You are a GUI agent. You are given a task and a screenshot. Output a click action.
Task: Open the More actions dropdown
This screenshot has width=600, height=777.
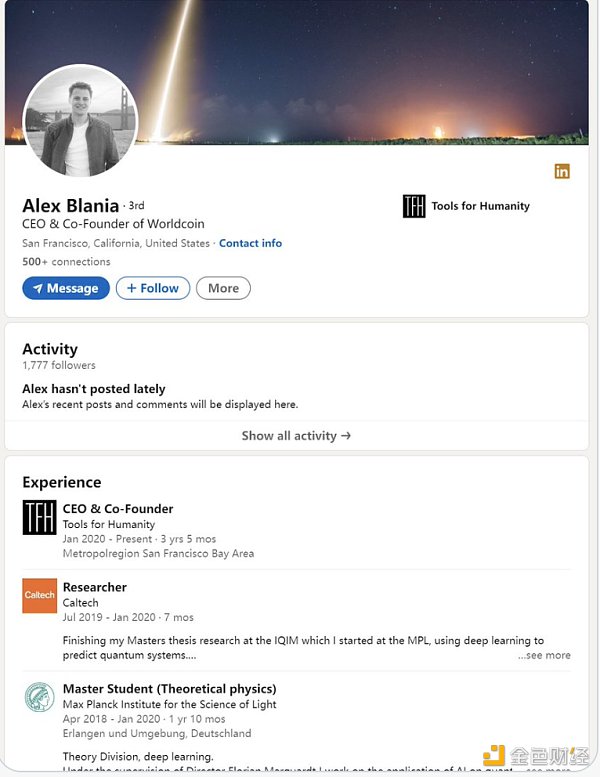point(223,288)
